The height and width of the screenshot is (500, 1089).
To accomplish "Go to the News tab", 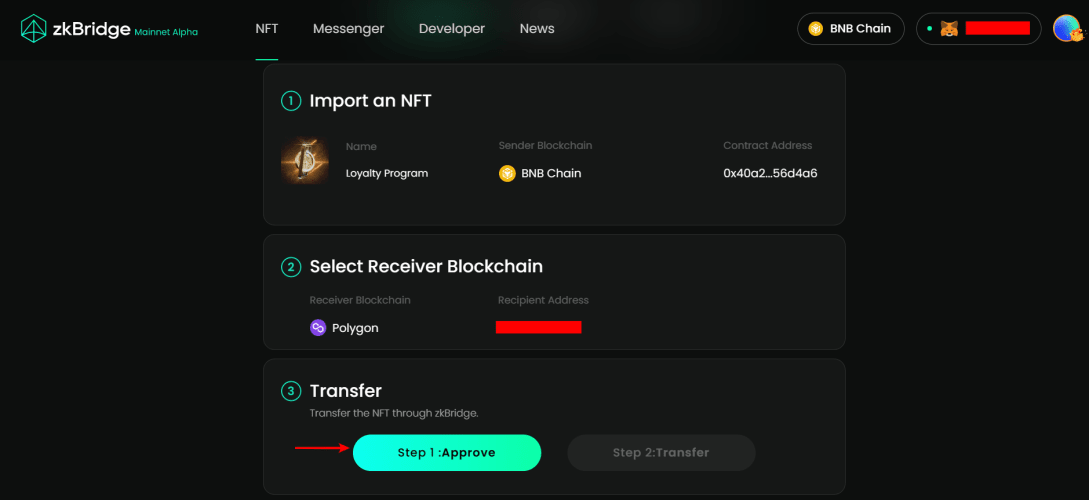I will (537, 29).
